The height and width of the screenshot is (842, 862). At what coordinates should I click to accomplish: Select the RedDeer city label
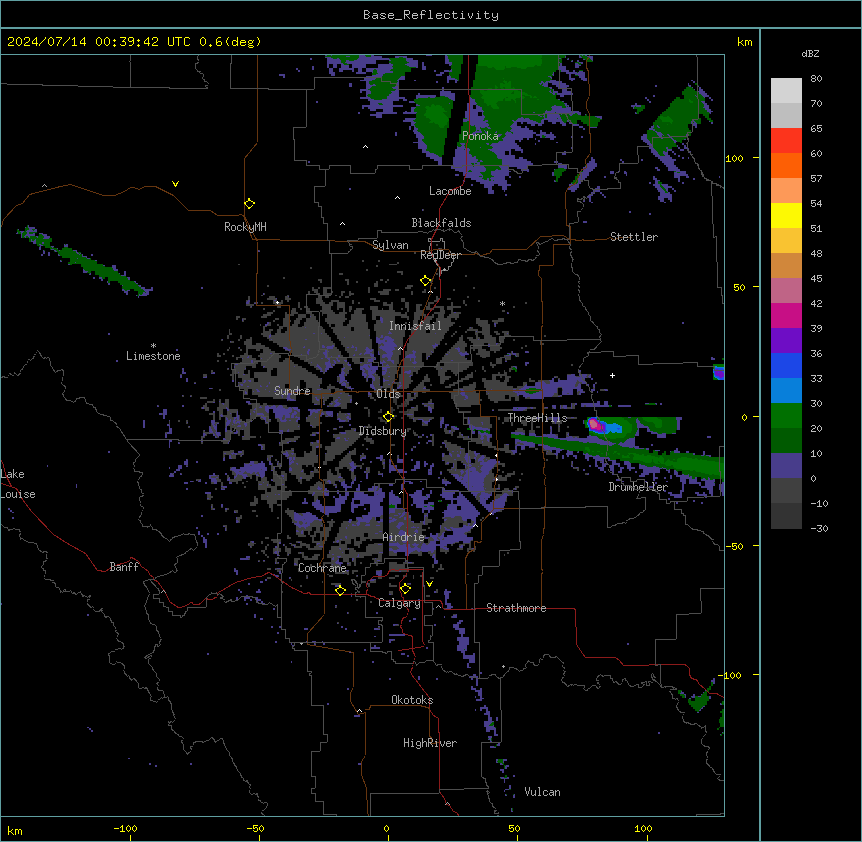tap(440, 255)
